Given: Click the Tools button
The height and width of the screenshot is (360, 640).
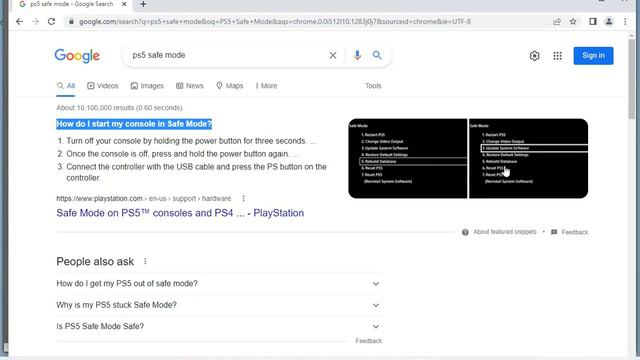Looking at the screenshot, I should [x=373, y=86].
